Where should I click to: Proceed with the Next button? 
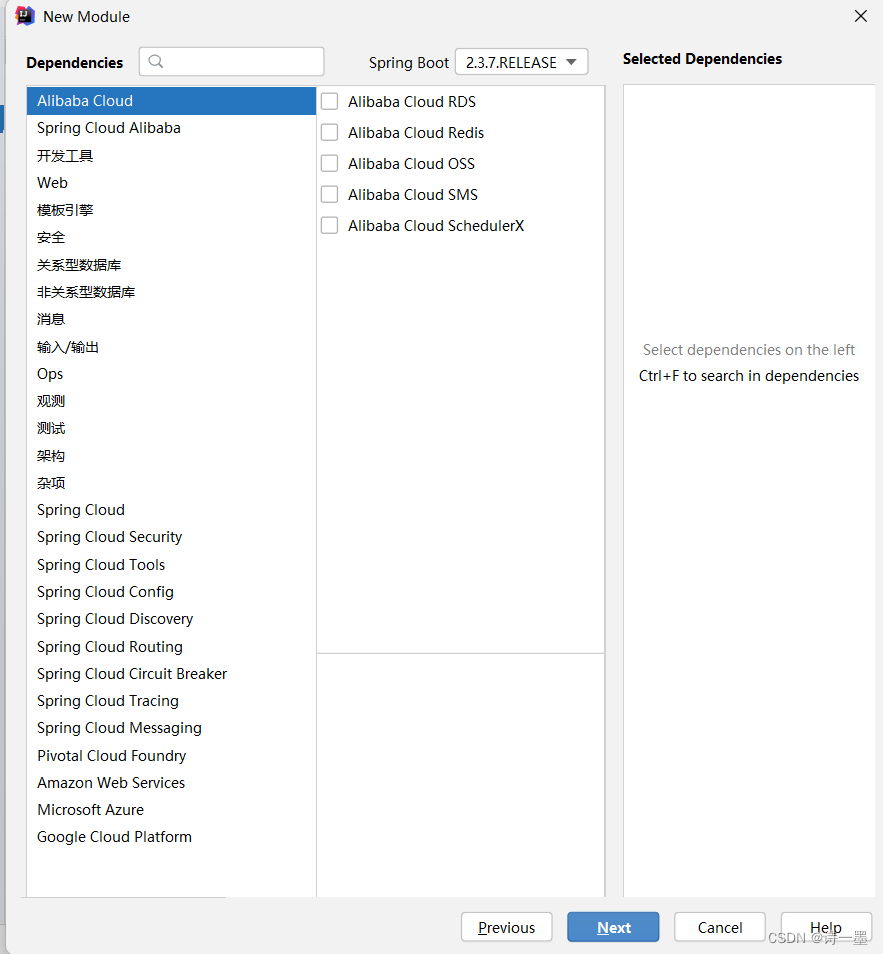(x=613, y=927)
